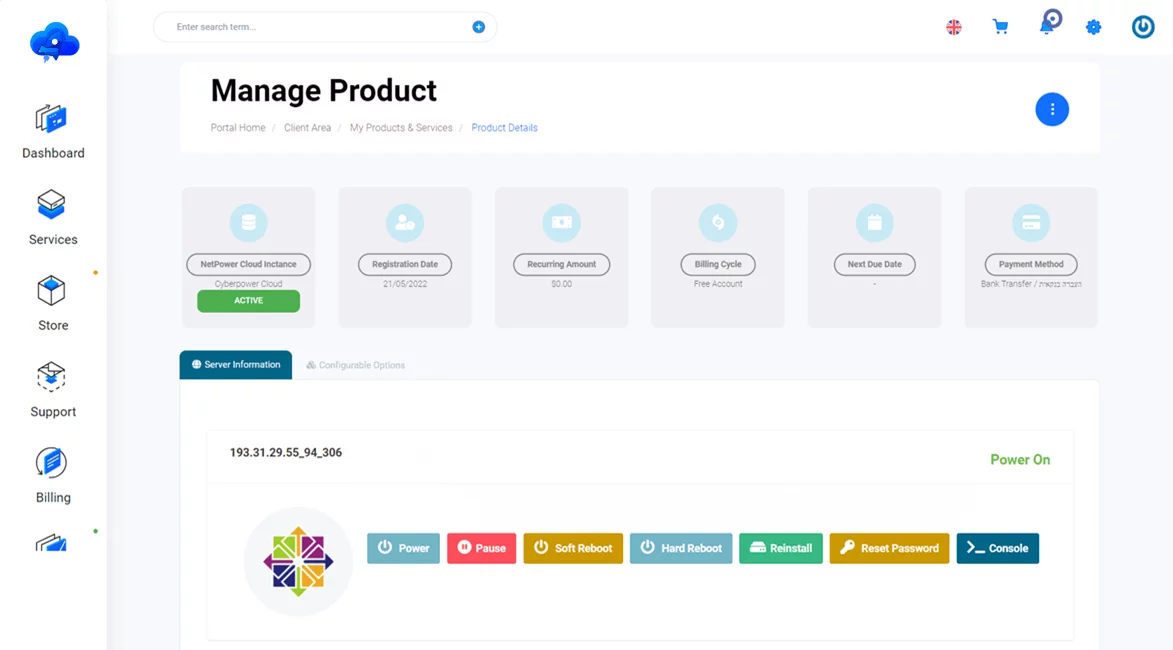Image resolution: width=1173 pixels, height=650 pixels.
Task: Click the blue plus in search bar
Action: coord(479,27)
